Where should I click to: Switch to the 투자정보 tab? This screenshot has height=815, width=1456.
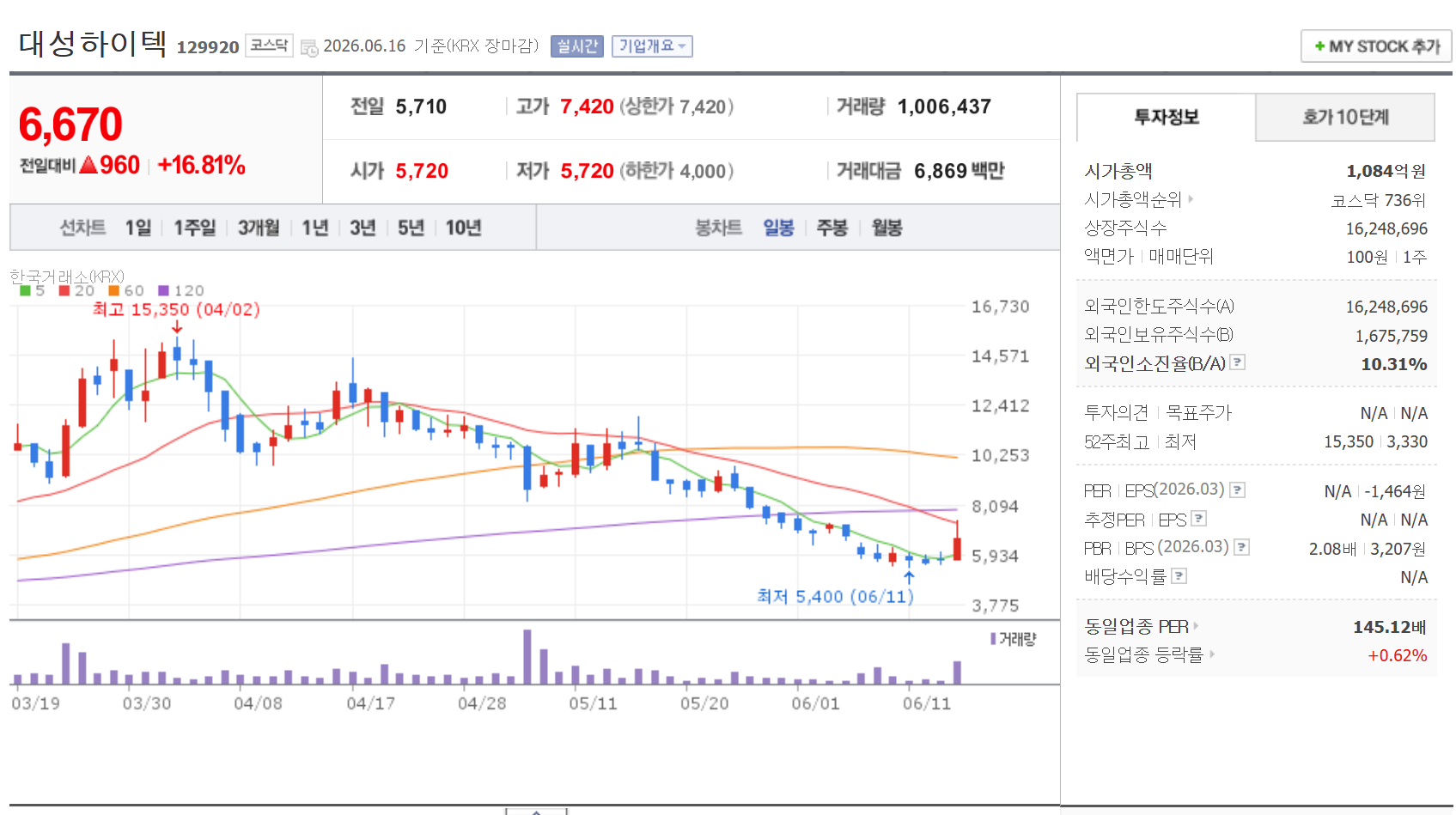click(x=1166, y=117)
